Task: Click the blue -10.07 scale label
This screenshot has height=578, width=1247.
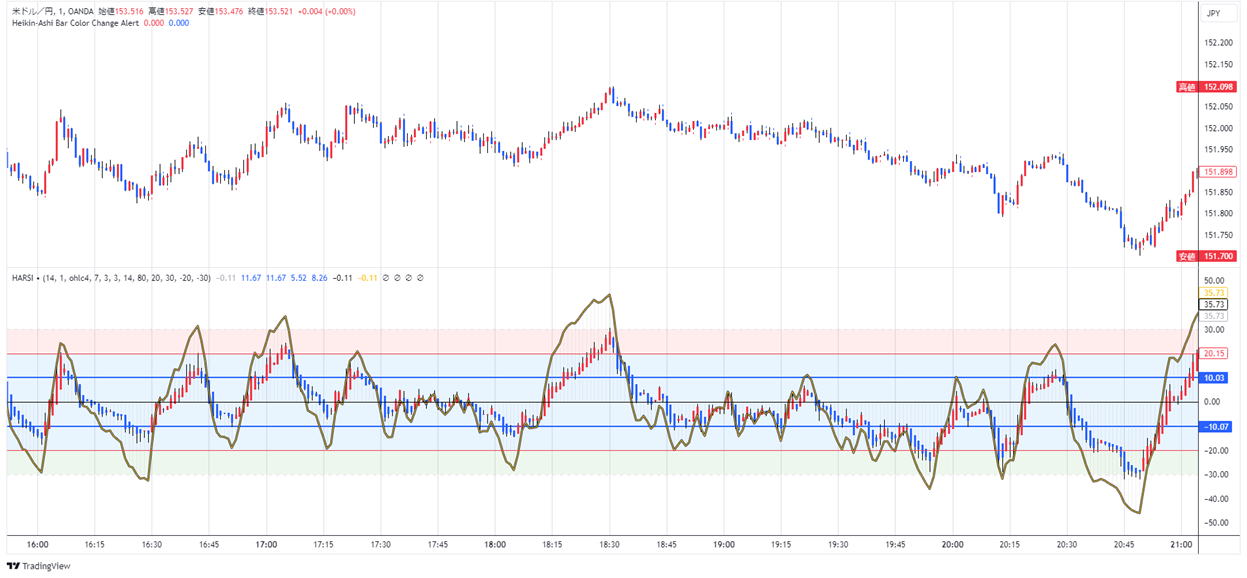Action: click(x=1215, y=426)
